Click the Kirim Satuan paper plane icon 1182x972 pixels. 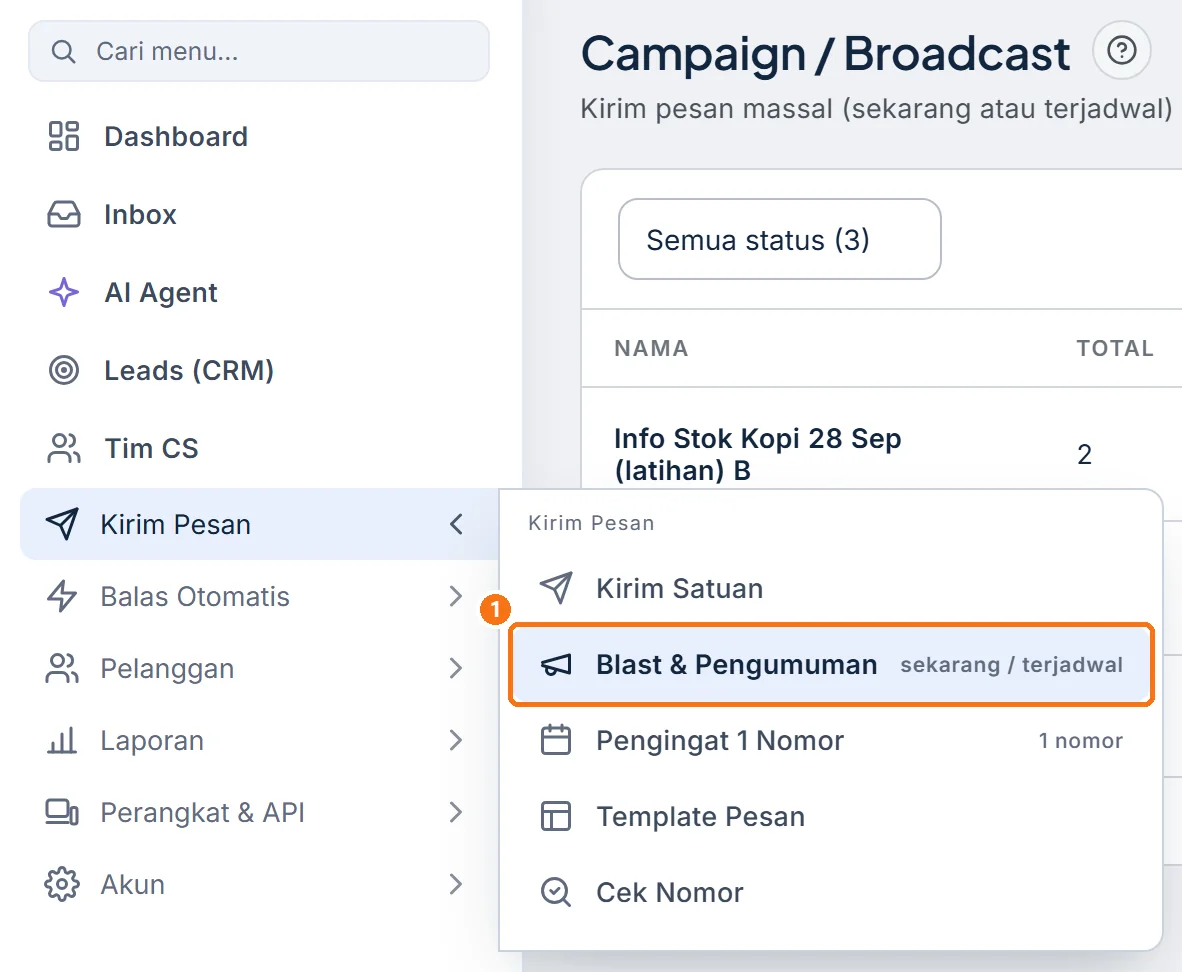[x=556, y=588]
